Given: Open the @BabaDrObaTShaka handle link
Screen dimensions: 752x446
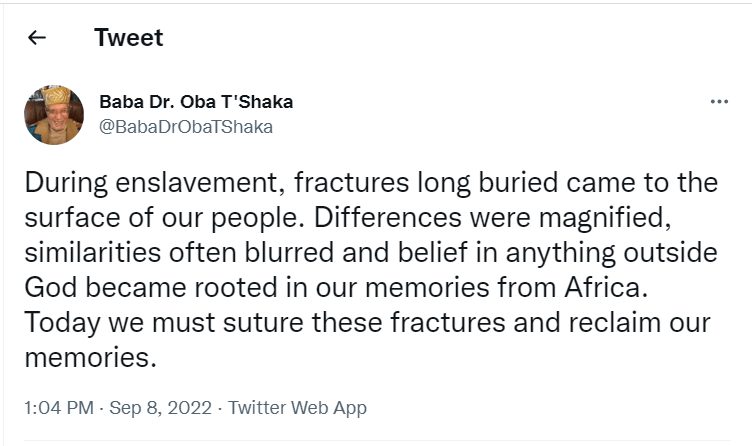Looking at the screenshot, I should (x=185, y=127).
